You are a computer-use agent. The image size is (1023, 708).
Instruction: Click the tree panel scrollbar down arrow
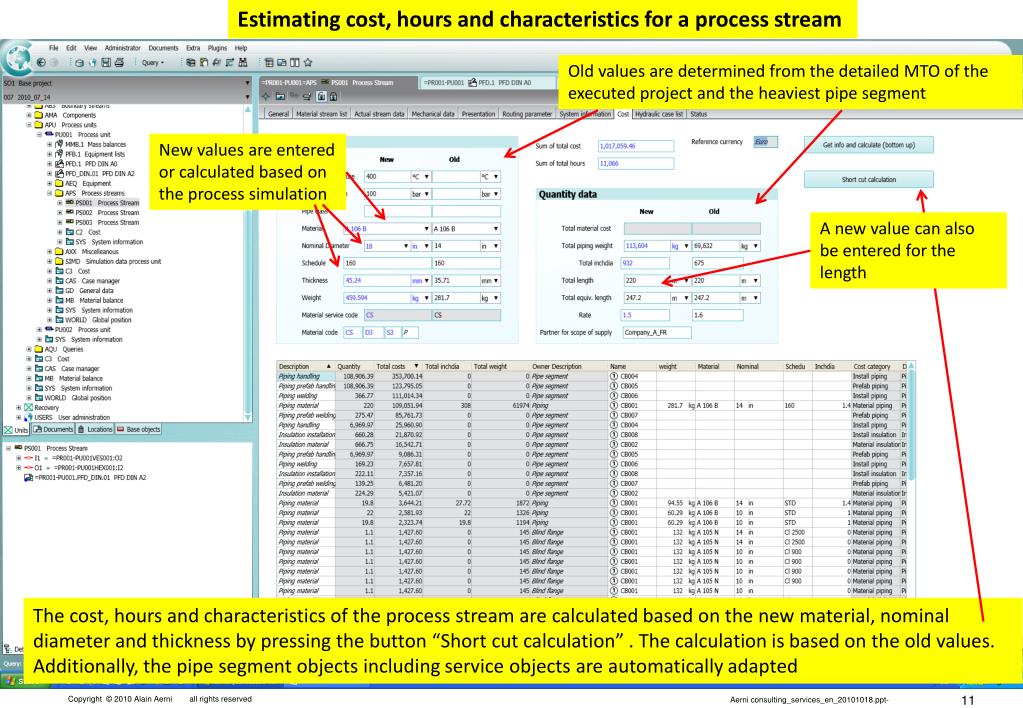click(248, 416)
